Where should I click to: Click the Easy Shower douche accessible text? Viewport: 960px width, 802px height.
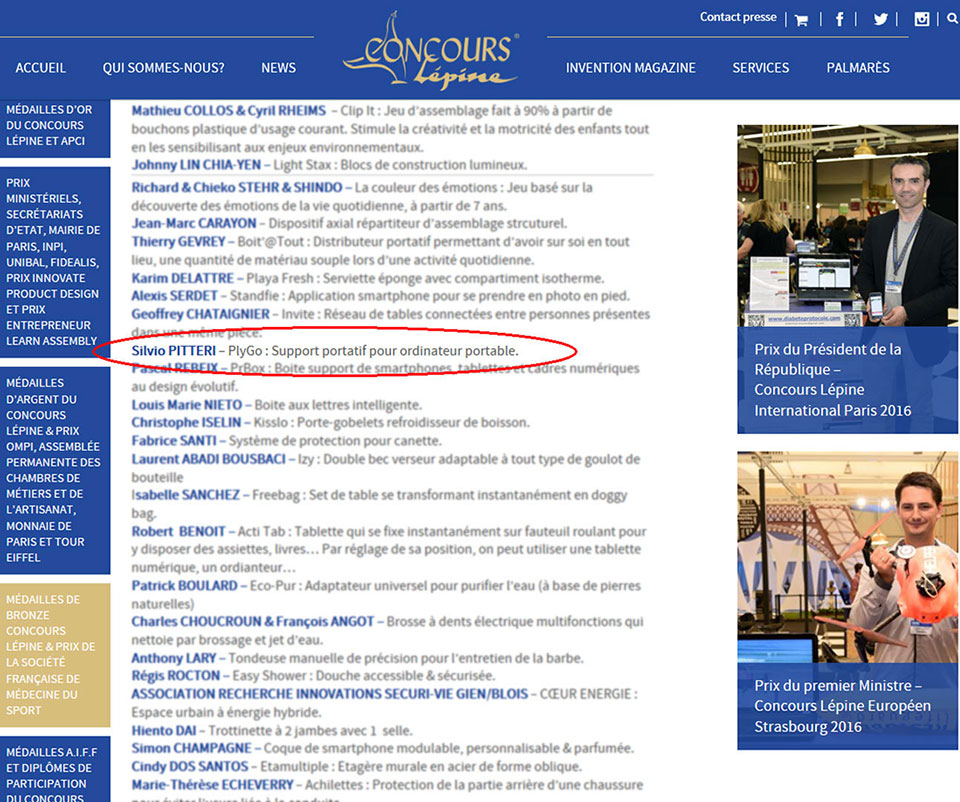[x=364, y=676]
